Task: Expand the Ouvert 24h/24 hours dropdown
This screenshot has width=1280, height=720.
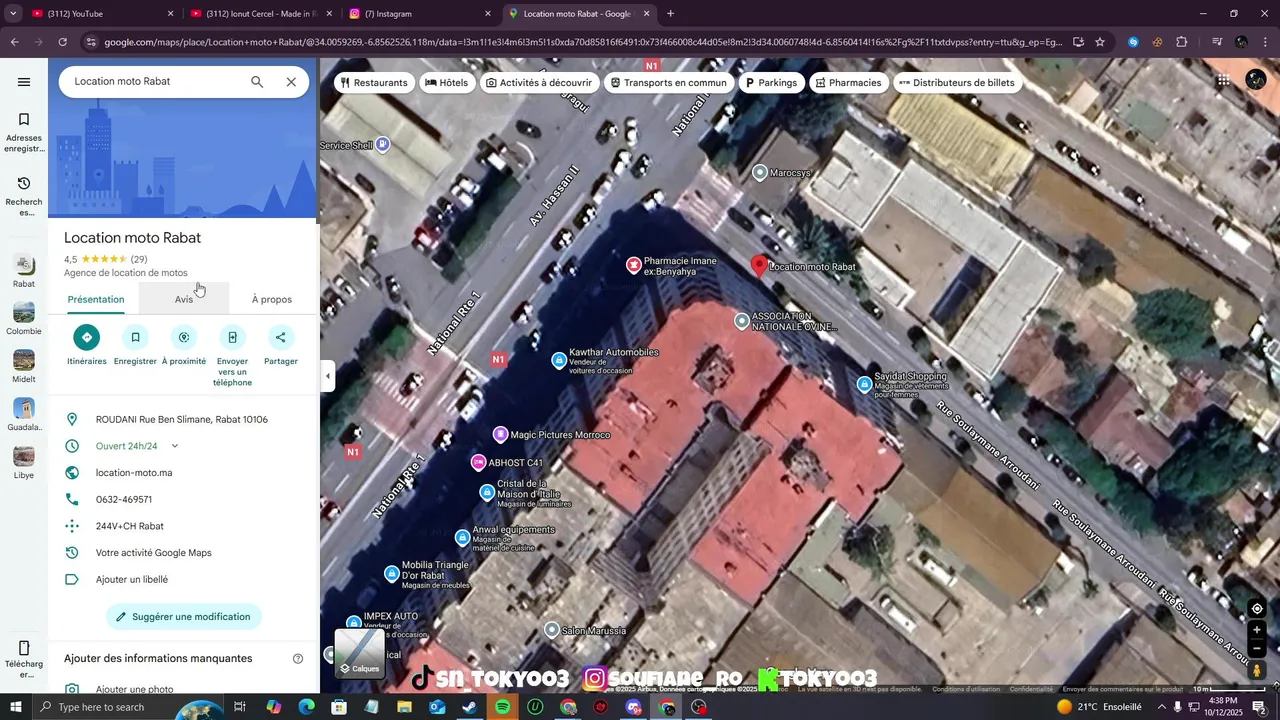Action: [x=174, y=446]
